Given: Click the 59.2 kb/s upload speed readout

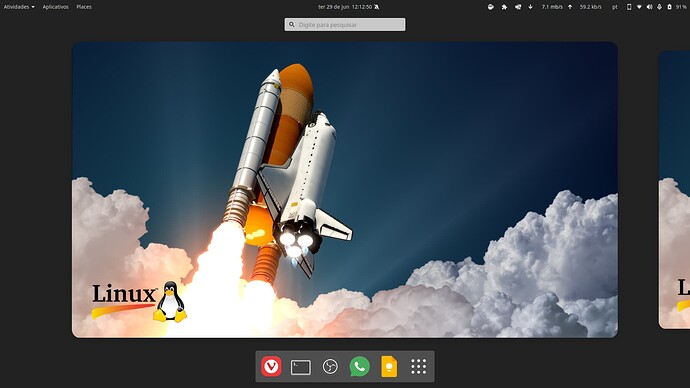Looking at the screenshot, I should tap(591, 7).
